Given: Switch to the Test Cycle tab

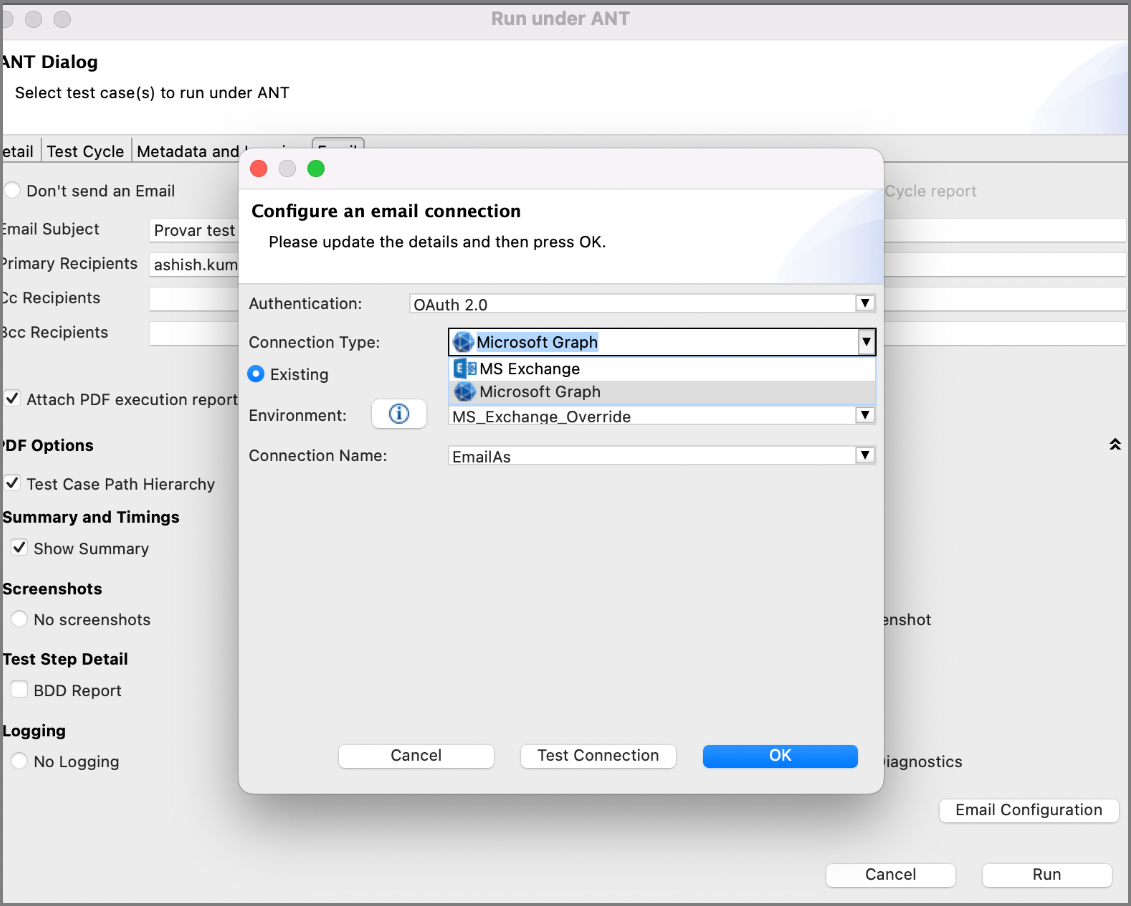Looking at the screenshot, I should coord(85,151).
